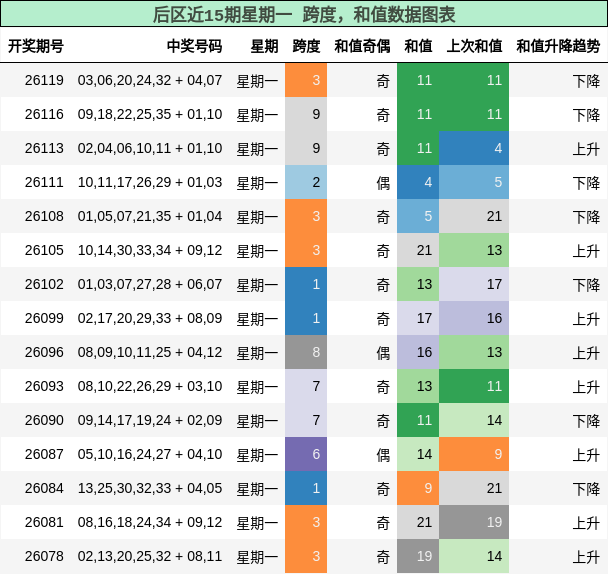Click the 和值 column header
The width and height of the screenshot is (608, 574).
pos(418,46)
